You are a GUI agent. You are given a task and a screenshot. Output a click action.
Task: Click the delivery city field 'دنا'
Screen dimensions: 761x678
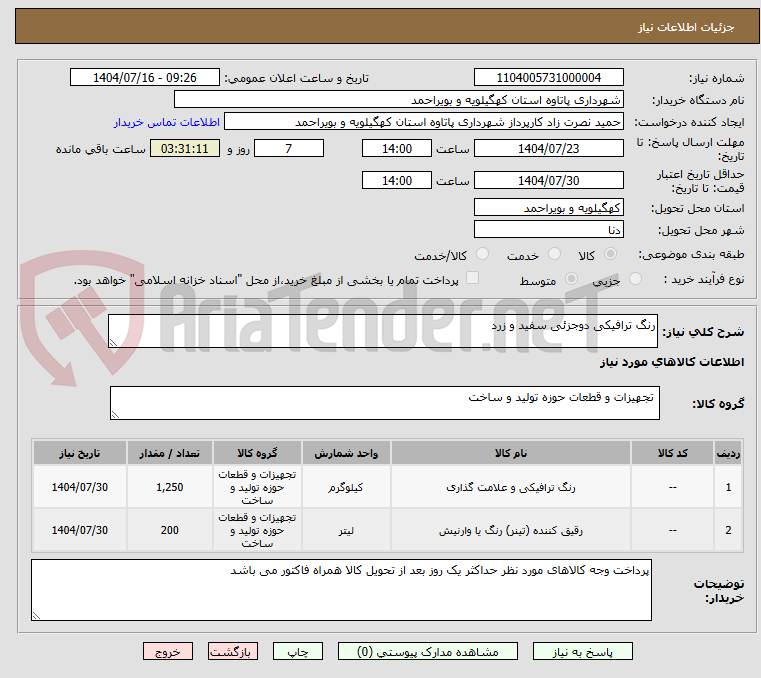coord(548,230)
